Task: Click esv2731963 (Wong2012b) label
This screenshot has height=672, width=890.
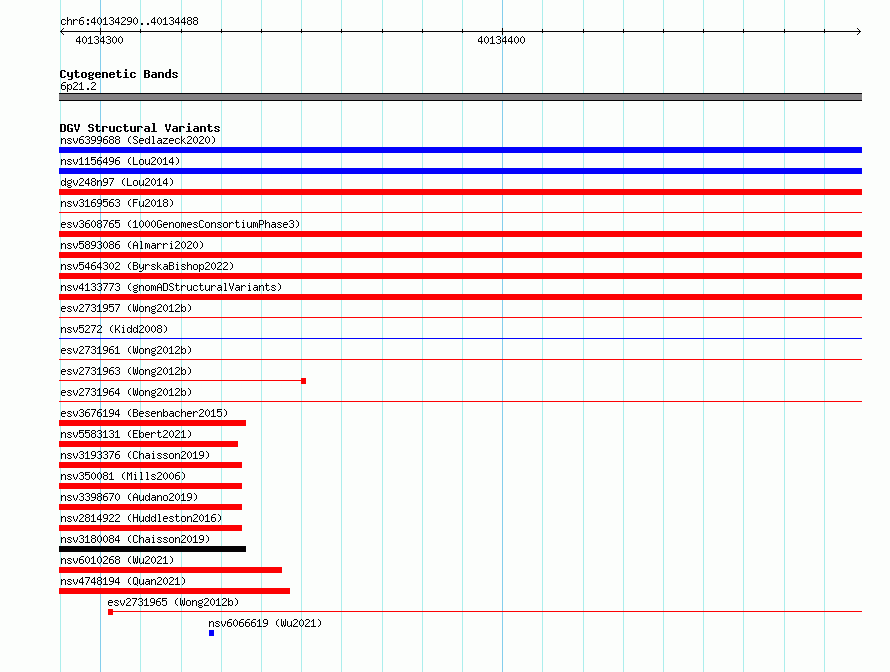Action: click(126, 371)
